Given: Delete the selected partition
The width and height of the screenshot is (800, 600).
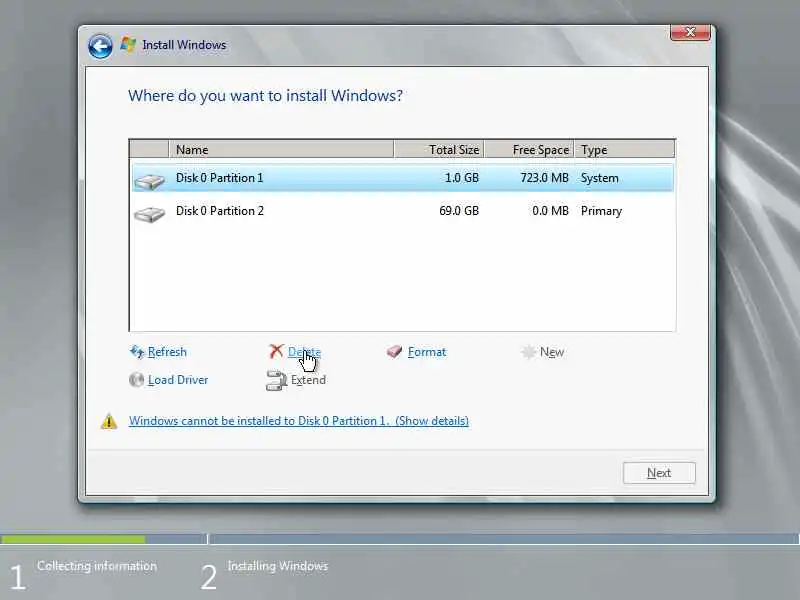Looking at the screenshot, I should pyautogui.click(x=304, y=352).
